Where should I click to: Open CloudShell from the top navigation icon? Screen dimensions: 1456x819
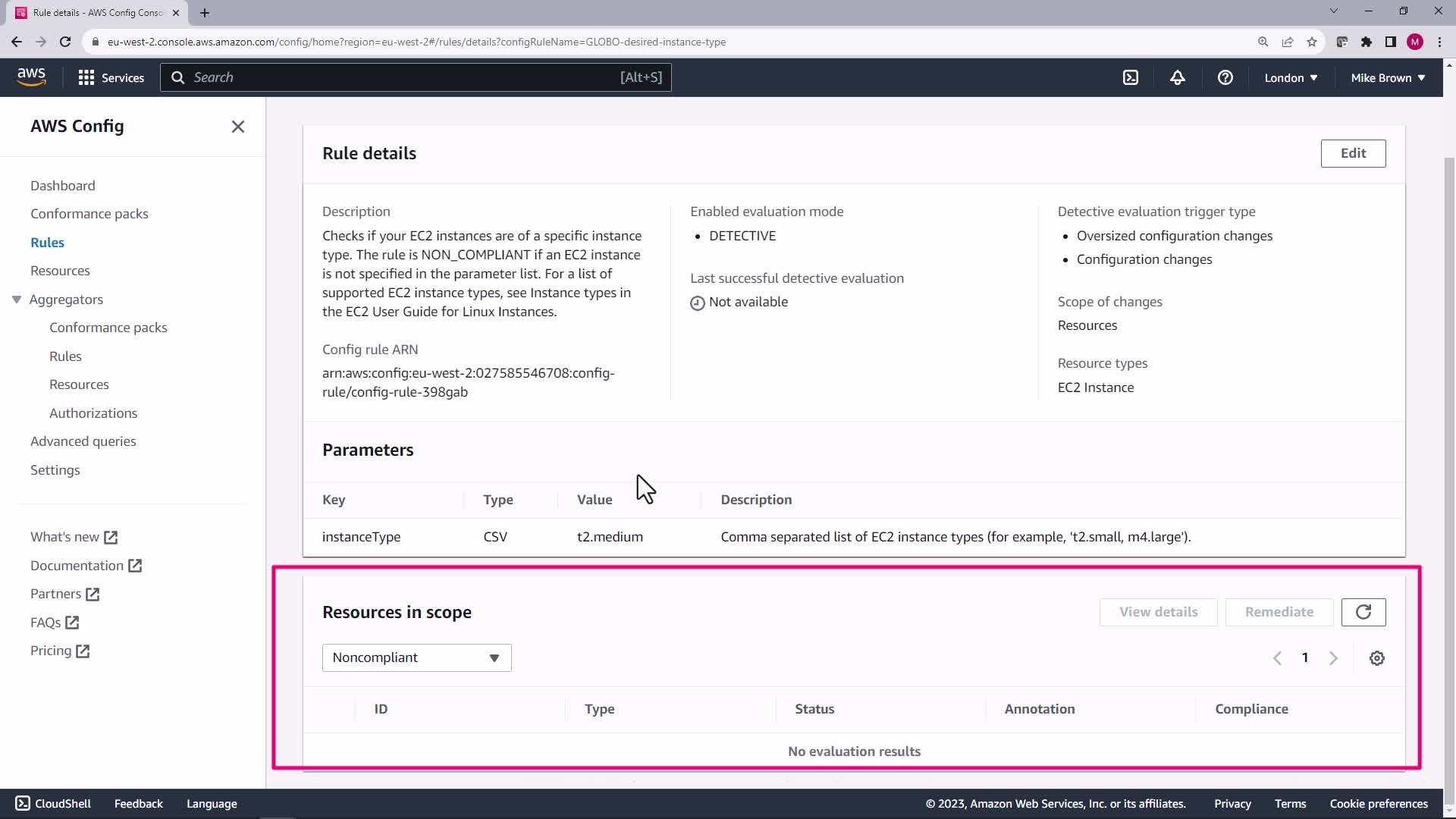1131,77
